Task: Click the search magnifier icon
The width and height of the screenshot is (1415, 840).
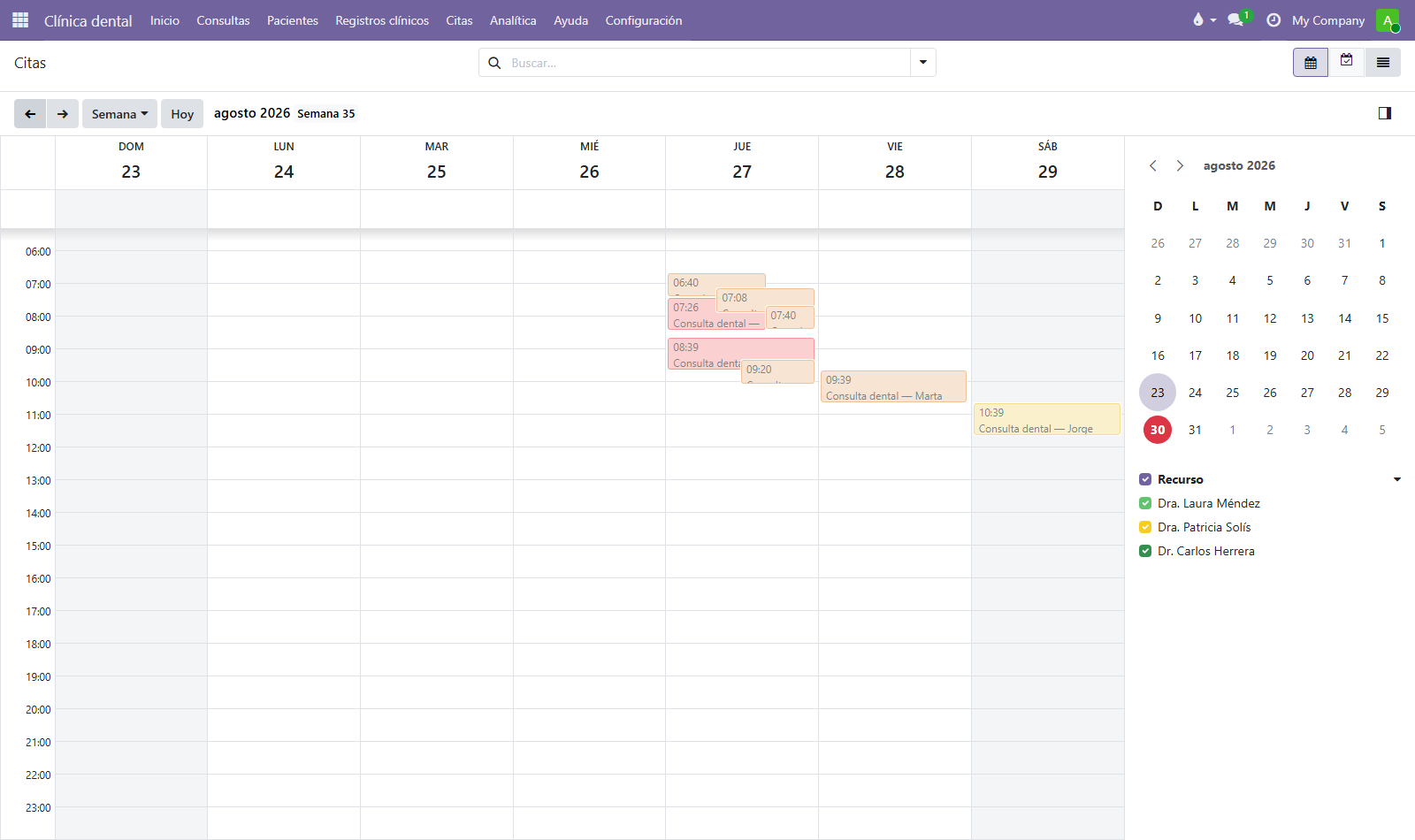Action: (495, 63)
